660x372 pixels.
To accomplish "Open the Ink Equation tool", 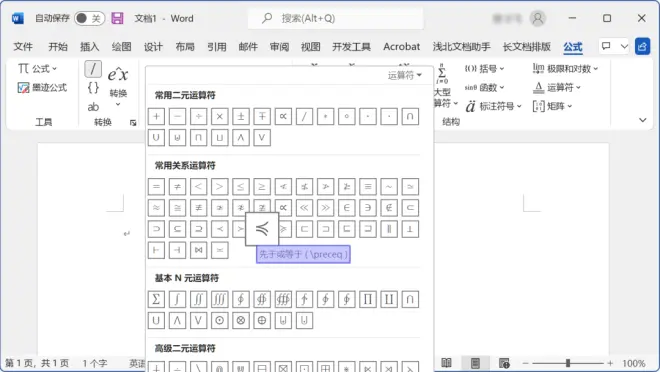I will [x=42, y=88].
